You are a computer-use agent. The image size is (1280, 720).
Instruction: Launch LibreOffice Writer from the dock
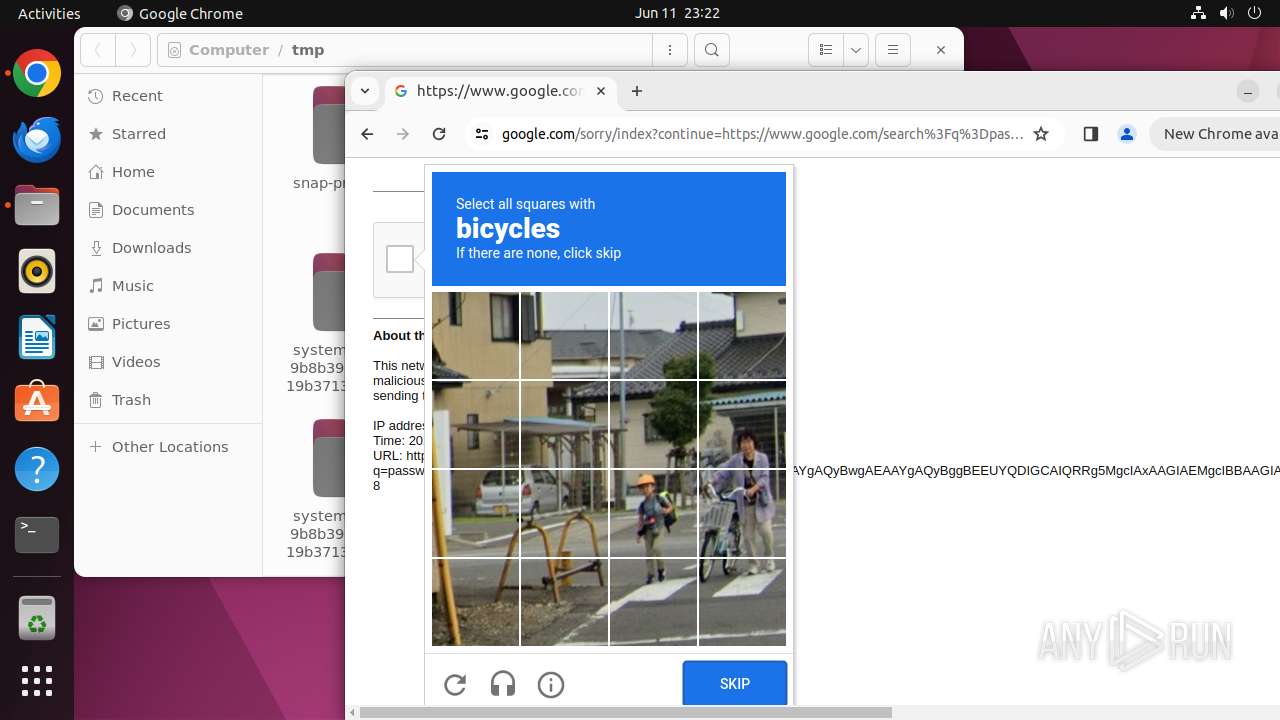click(x=37, y=337)
